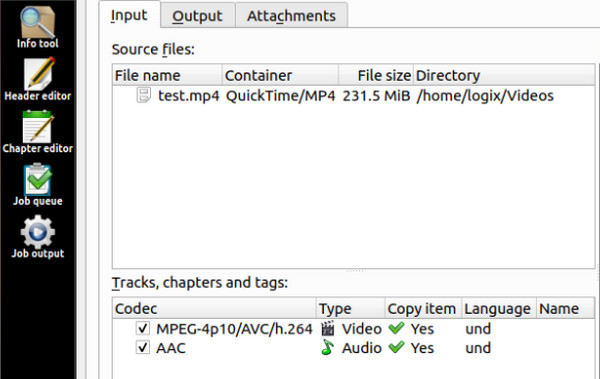Click the Language column header
The width and height of the screenshot is (600, 379).
(499, 308)
